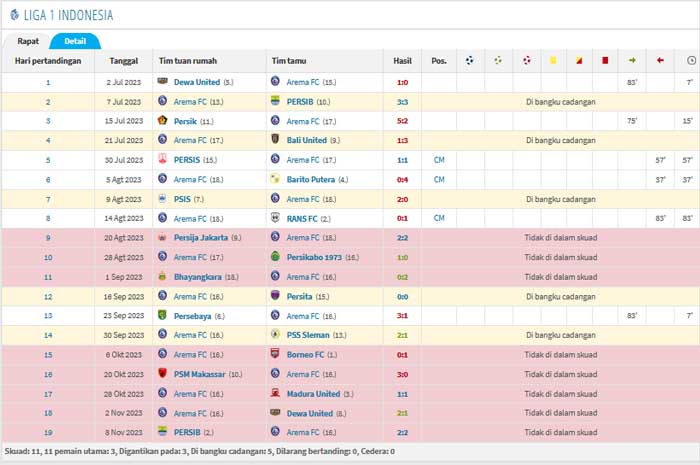700x465 pixels.
Task: Click the yellow card column icon
Action: 553,60
